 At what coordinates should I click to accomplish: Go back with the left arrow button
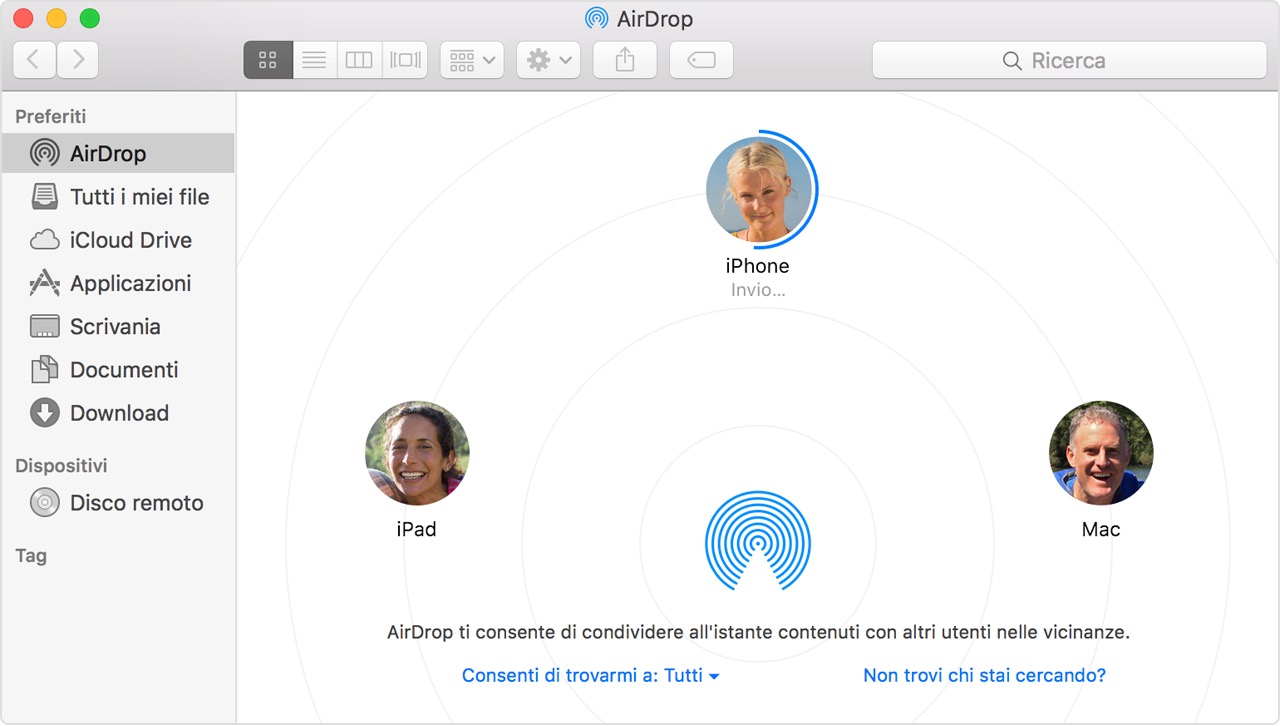point(34,60)
